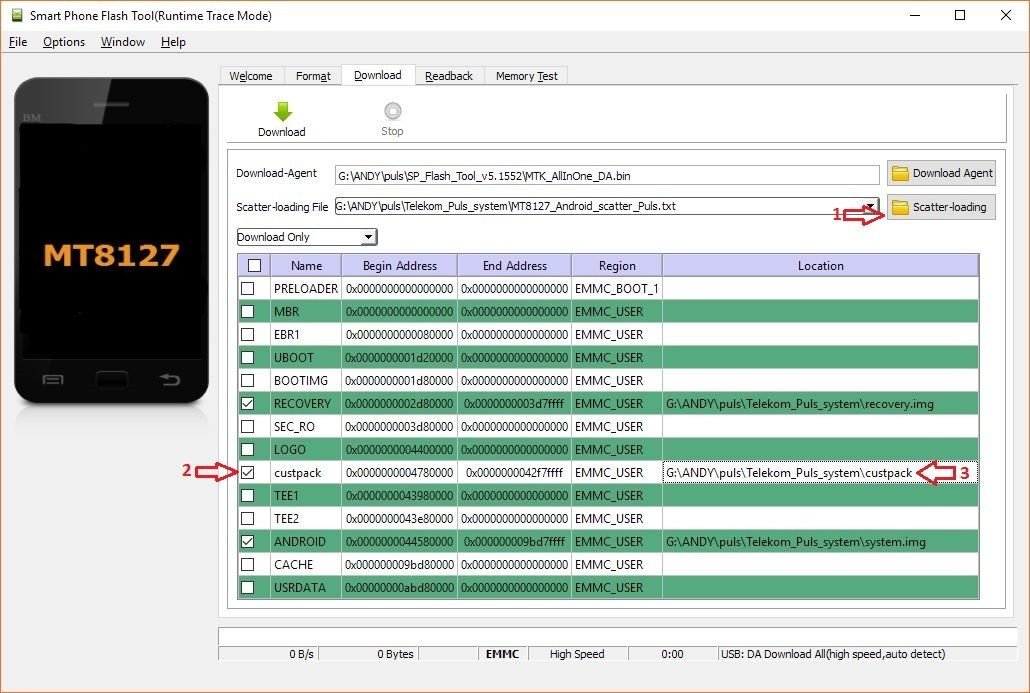The height and width of the screenshot is (693, 1030).
Task: Enable the PRELOADER checkbox
Action: point(248,288)
